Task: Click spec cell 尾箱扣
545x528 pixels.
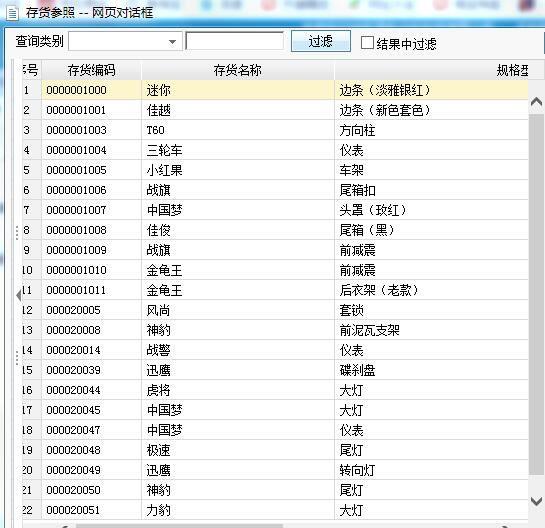Action: (x=431, y=190)
